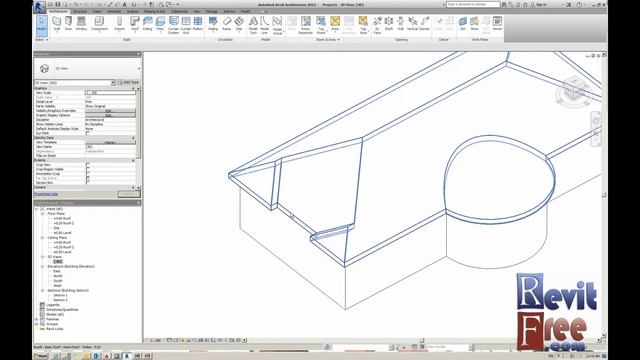Select the Door tool

point(68,24)
